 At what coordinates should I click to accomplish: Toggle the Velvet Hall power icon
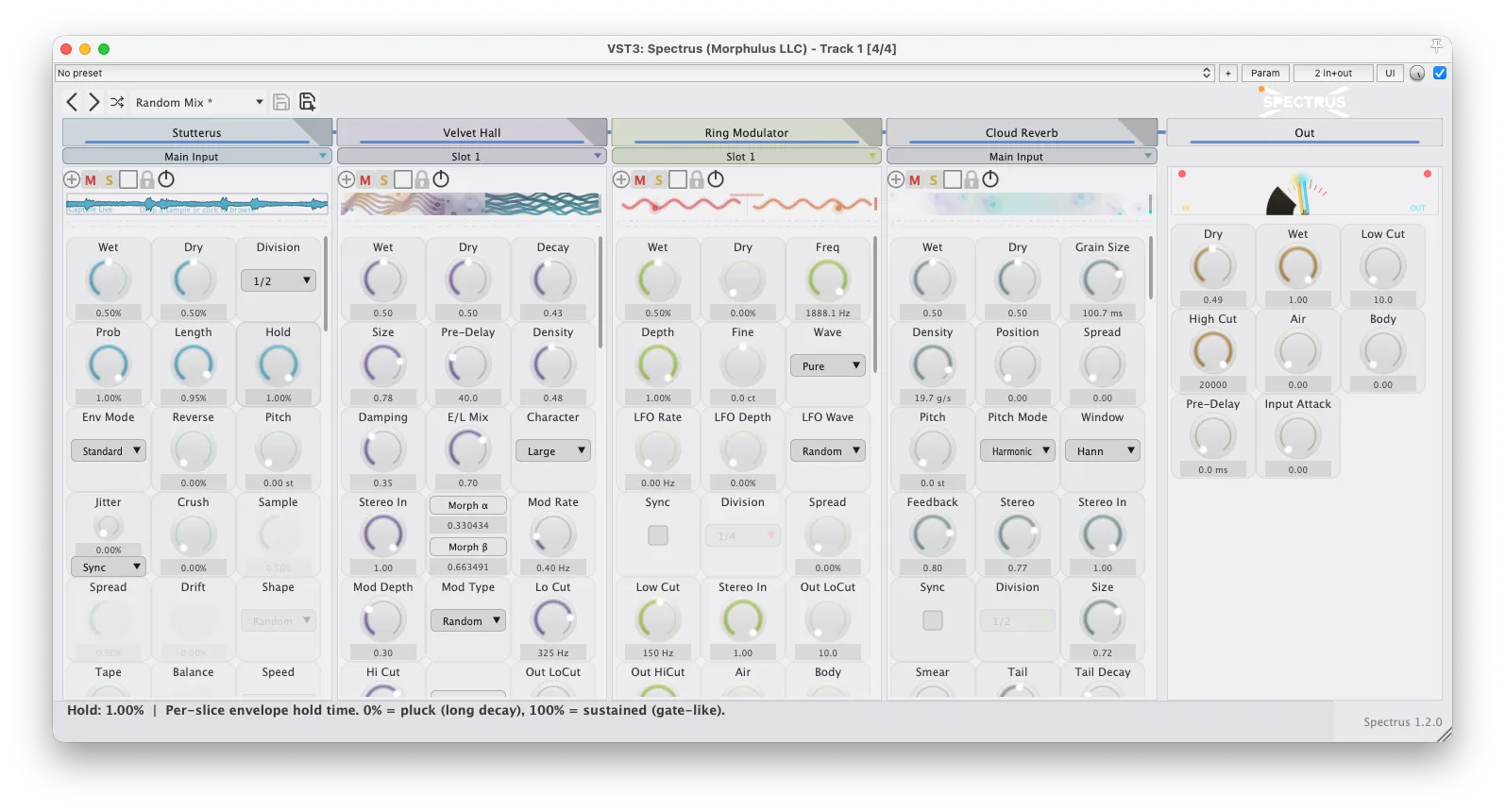point(441,179)
